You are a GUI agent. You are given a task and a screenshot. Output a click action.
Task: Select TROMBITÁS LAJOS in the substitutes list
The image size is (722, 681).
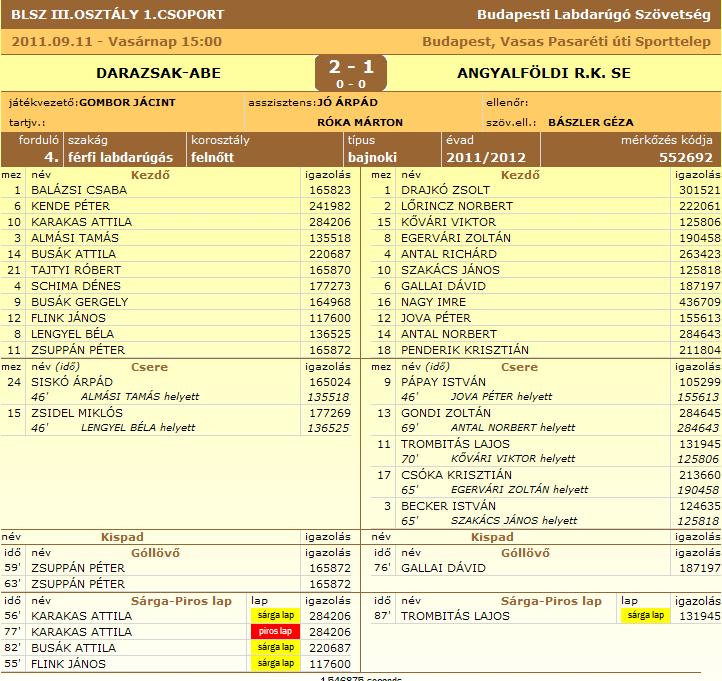[x=455, y=444]
